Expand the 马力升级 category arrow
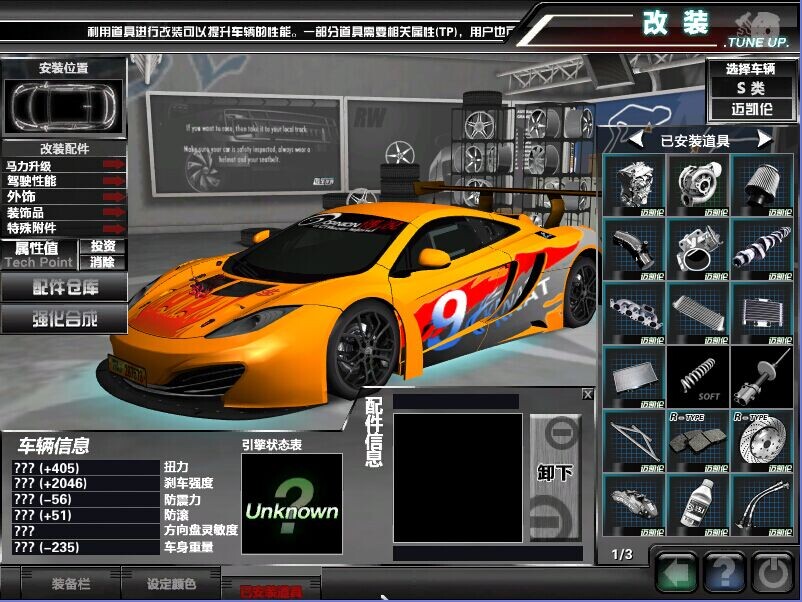Viewport: 802px width, 602px height. 113,166
